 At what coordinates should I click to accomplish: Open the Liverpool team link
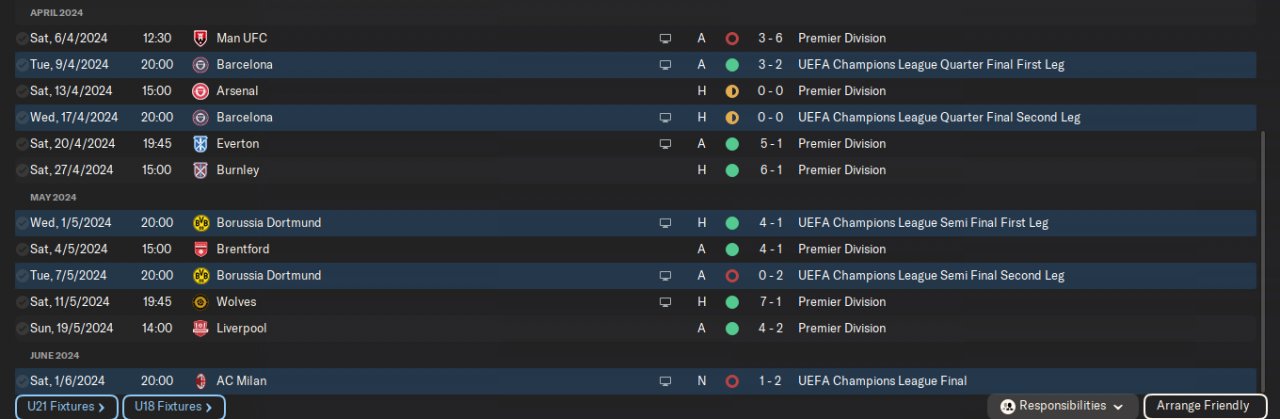coord(241,328)
